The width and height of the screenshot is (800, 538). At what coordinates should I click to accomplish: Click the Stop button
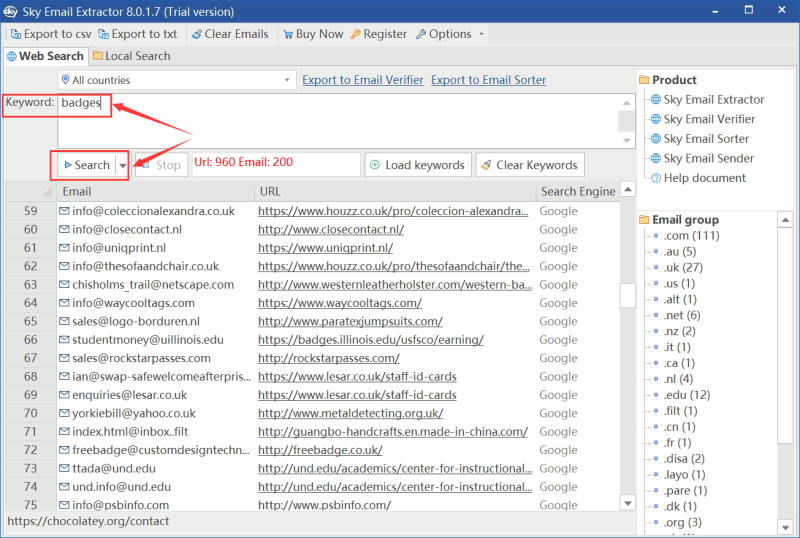coord(162,165)
